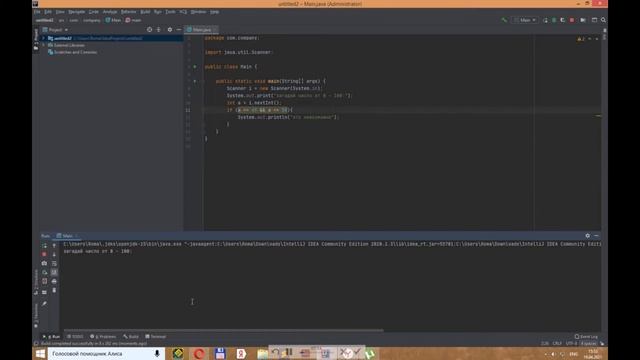Click the green Debug bug icon
Screen dimensions: 640x360
554,20
